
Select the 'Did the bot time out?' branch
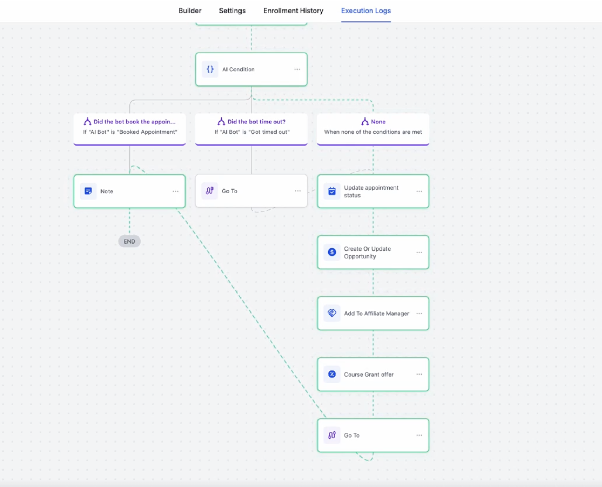click(251, 129)
